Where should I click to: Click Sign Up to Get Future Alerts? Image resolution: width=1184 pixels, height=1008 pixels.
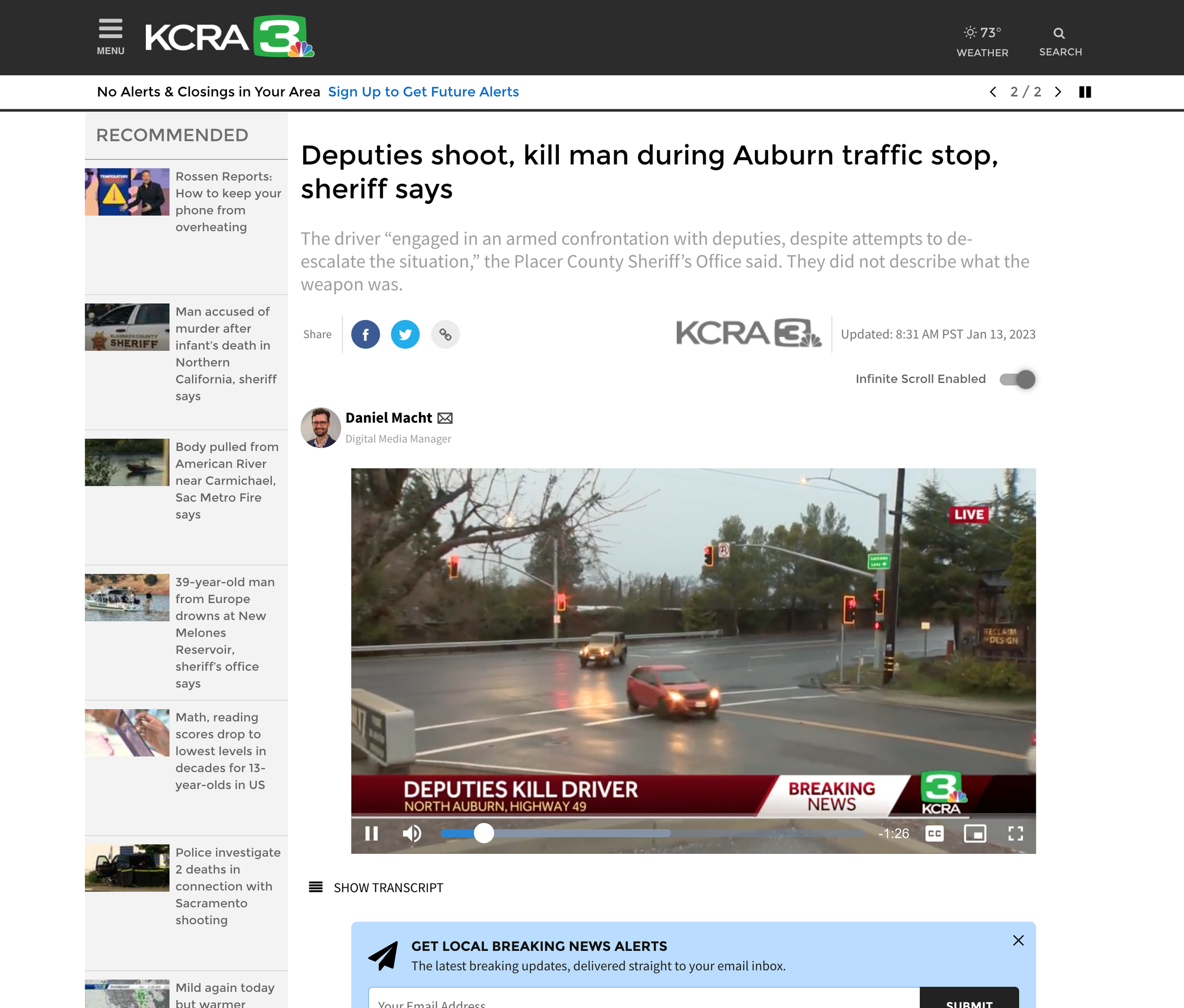423,92
